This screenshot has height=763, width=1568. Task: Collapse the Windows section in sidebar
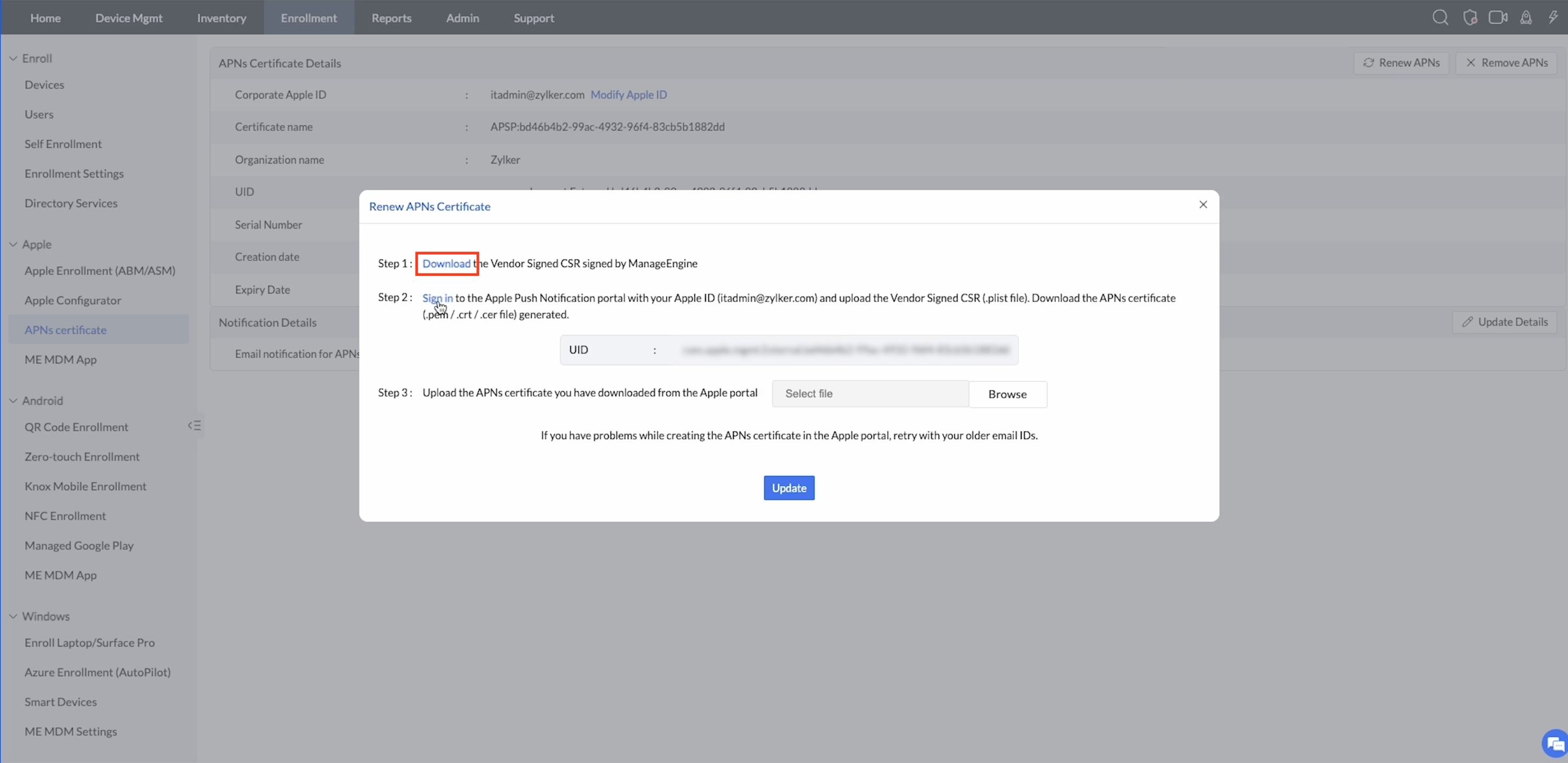(x=13, y=616)
